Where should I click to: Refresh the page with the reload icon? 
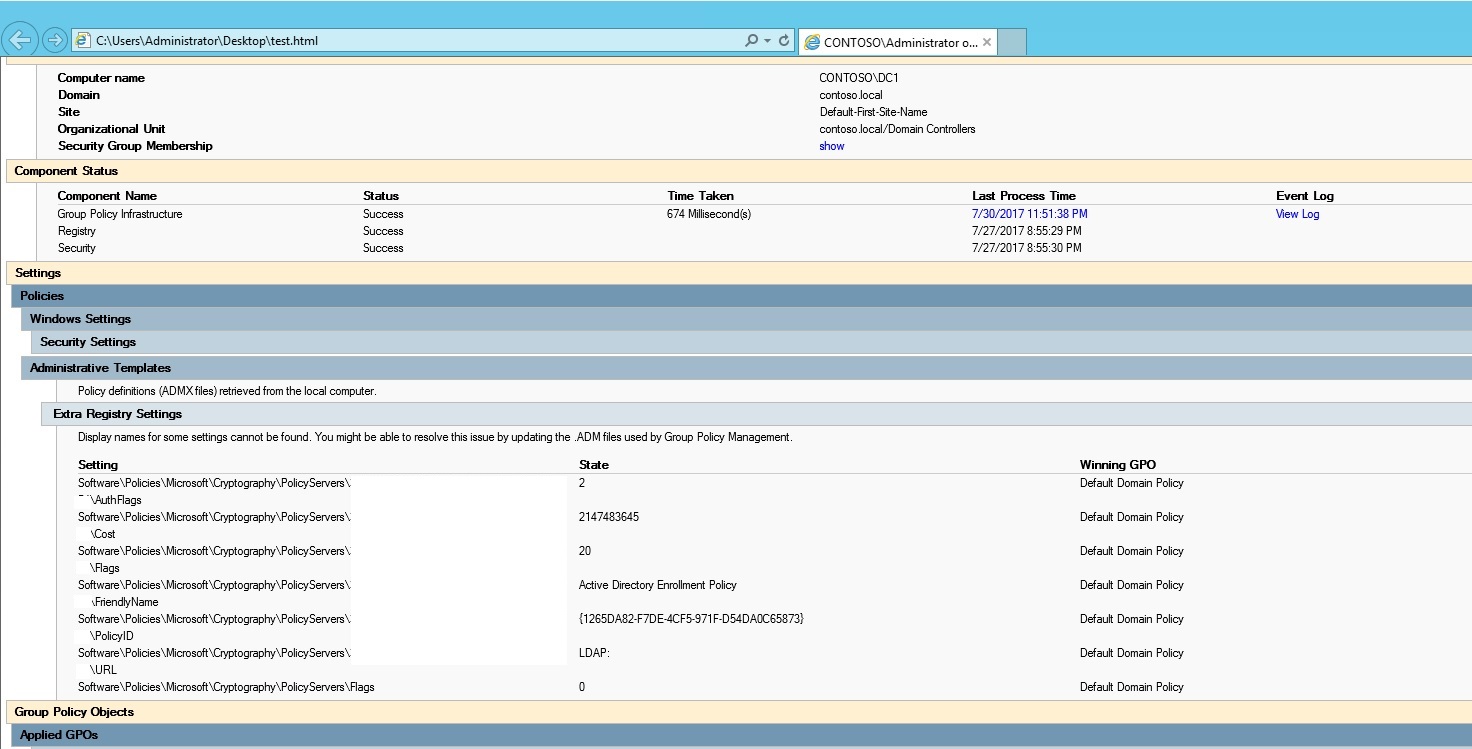[x=784, y=41]
